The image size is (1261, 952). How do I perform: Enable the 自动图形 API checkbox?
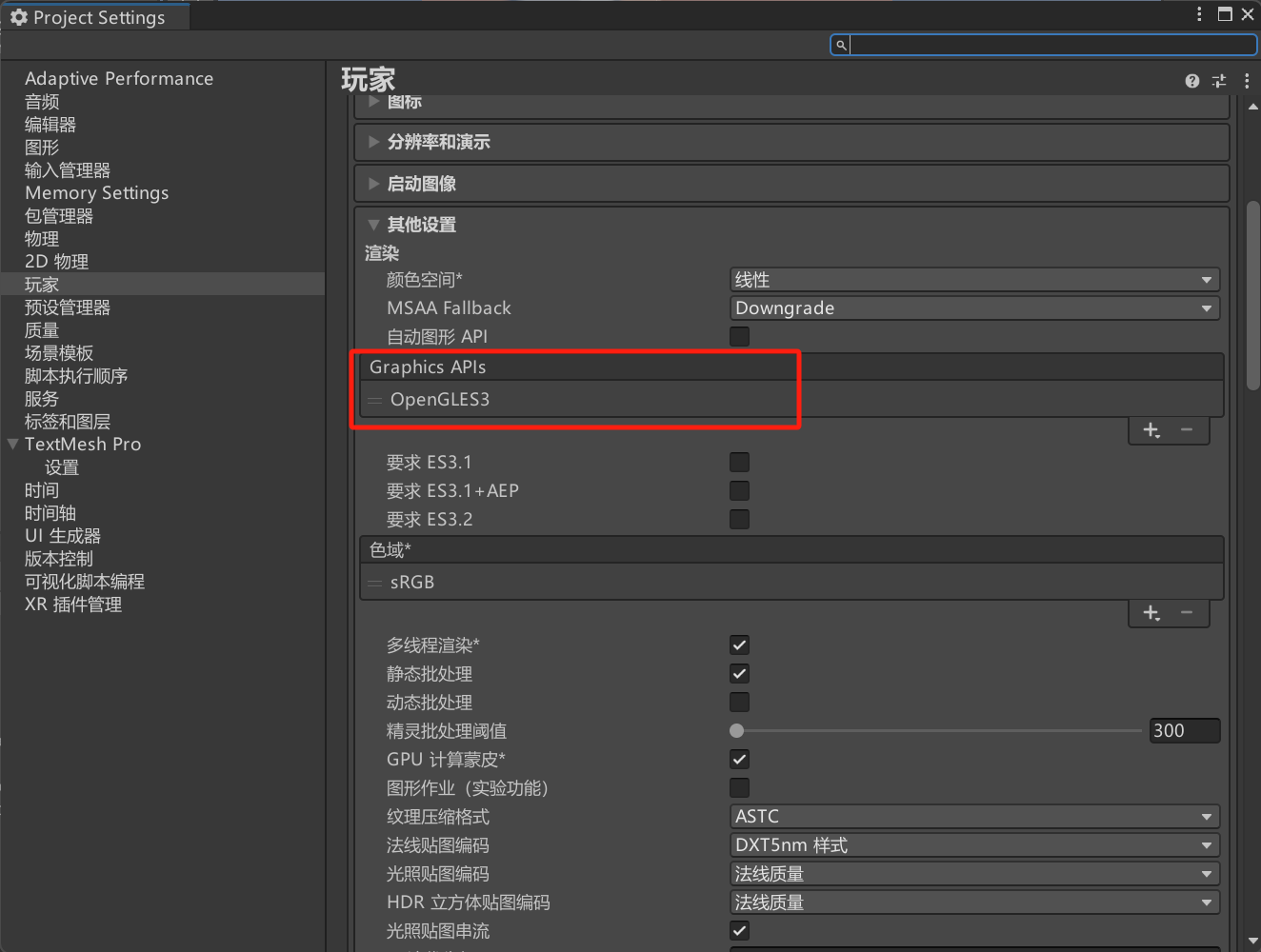[x=739, y=336]
